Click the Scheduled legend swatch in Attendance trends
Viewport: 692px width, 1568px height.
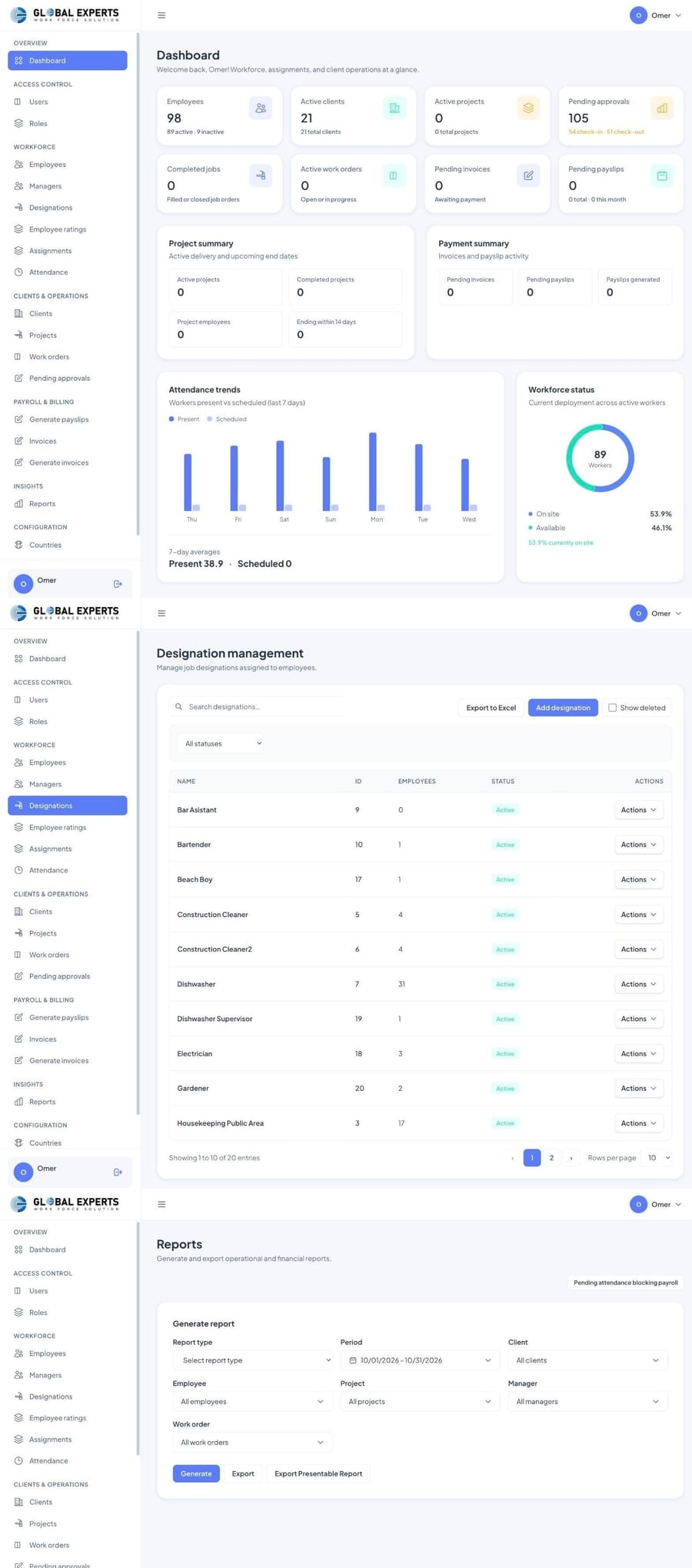[x=210, y=419]
